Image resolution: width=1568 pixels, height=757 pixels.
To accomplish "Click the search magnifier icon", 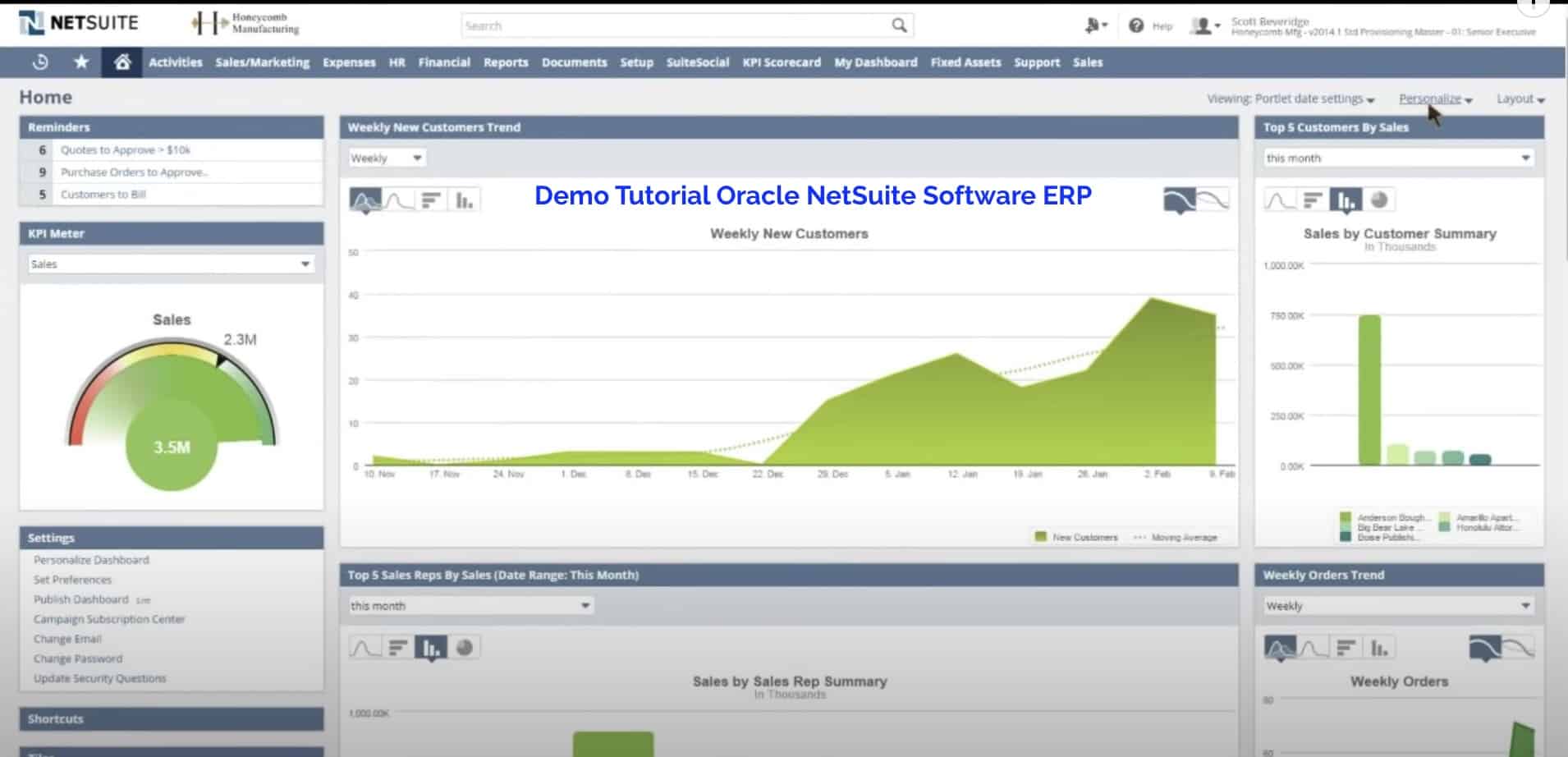I will pos(899,25).
